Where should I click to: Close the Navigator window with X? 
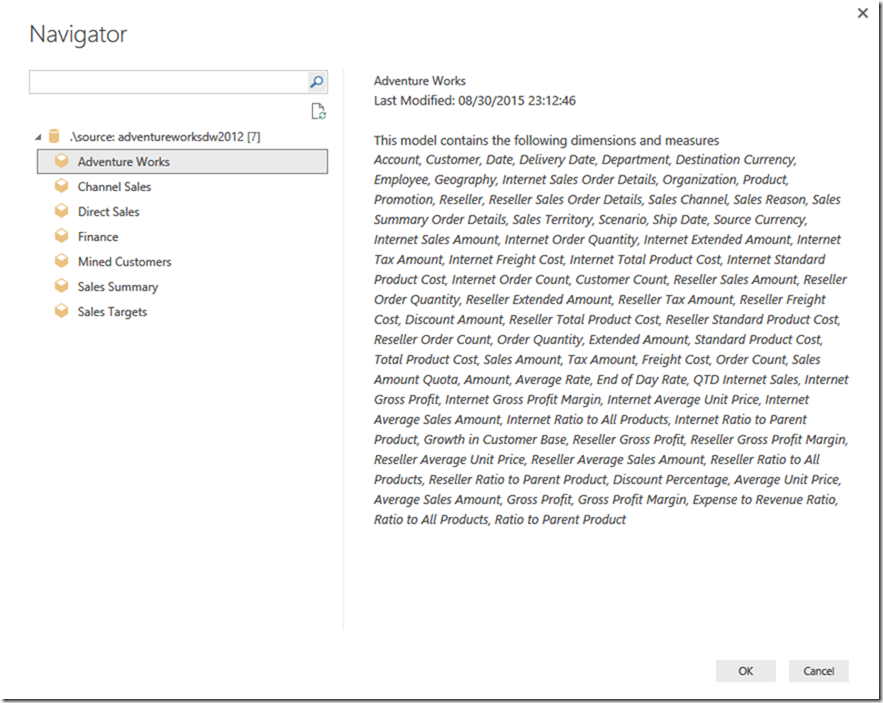862,13
